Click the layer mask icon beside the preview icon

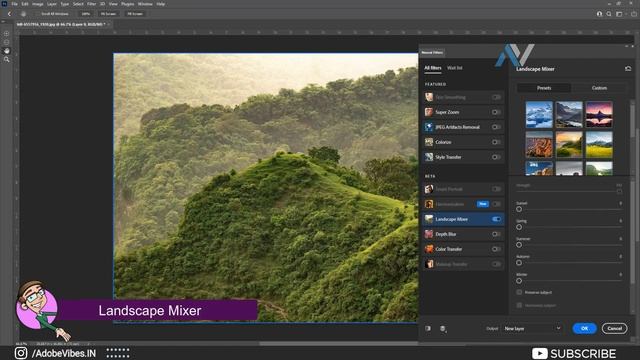click(443, 329)
